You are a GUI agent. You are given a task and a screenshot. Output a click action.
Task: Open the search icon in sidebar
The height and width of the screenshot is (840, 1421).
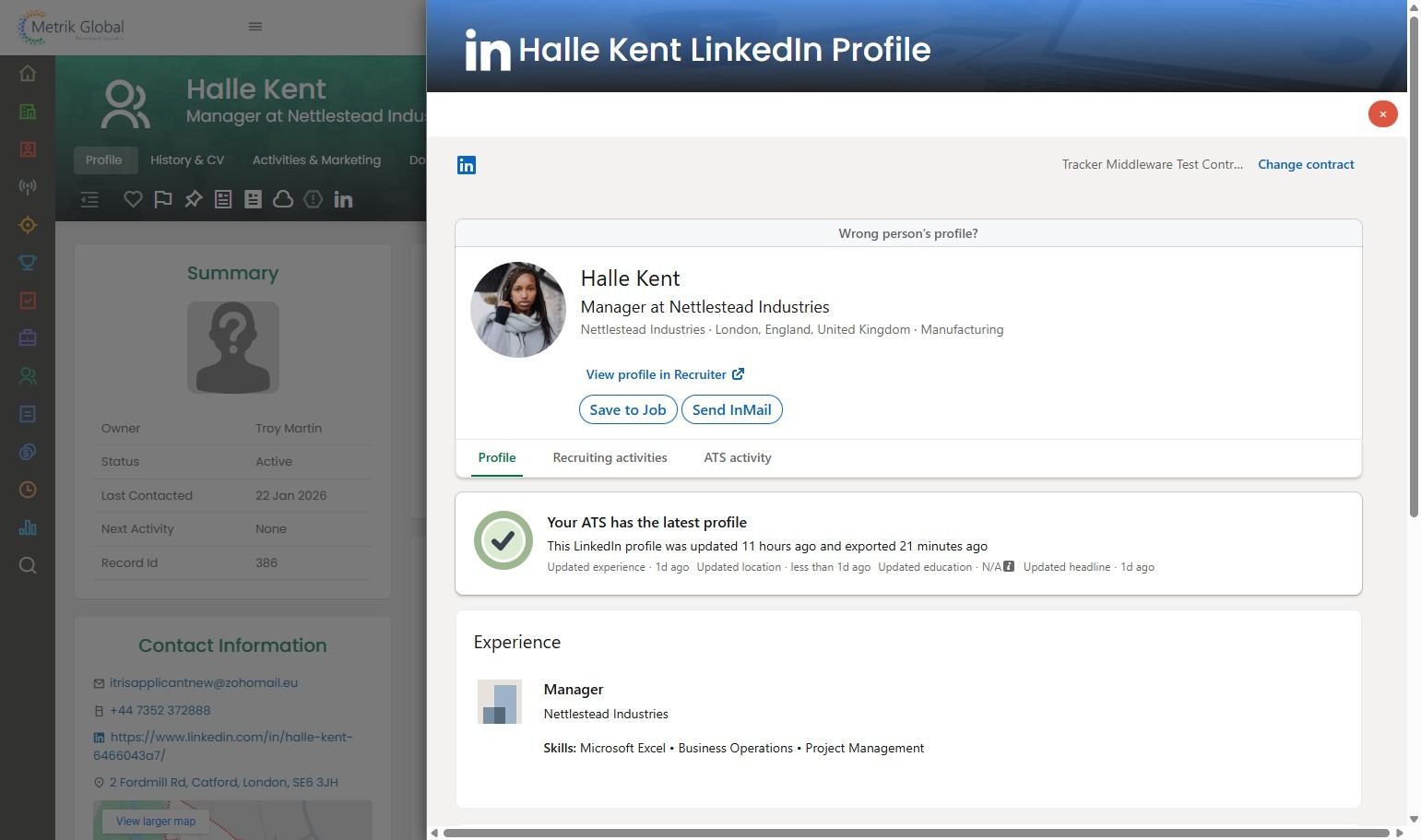click(28, 565)
